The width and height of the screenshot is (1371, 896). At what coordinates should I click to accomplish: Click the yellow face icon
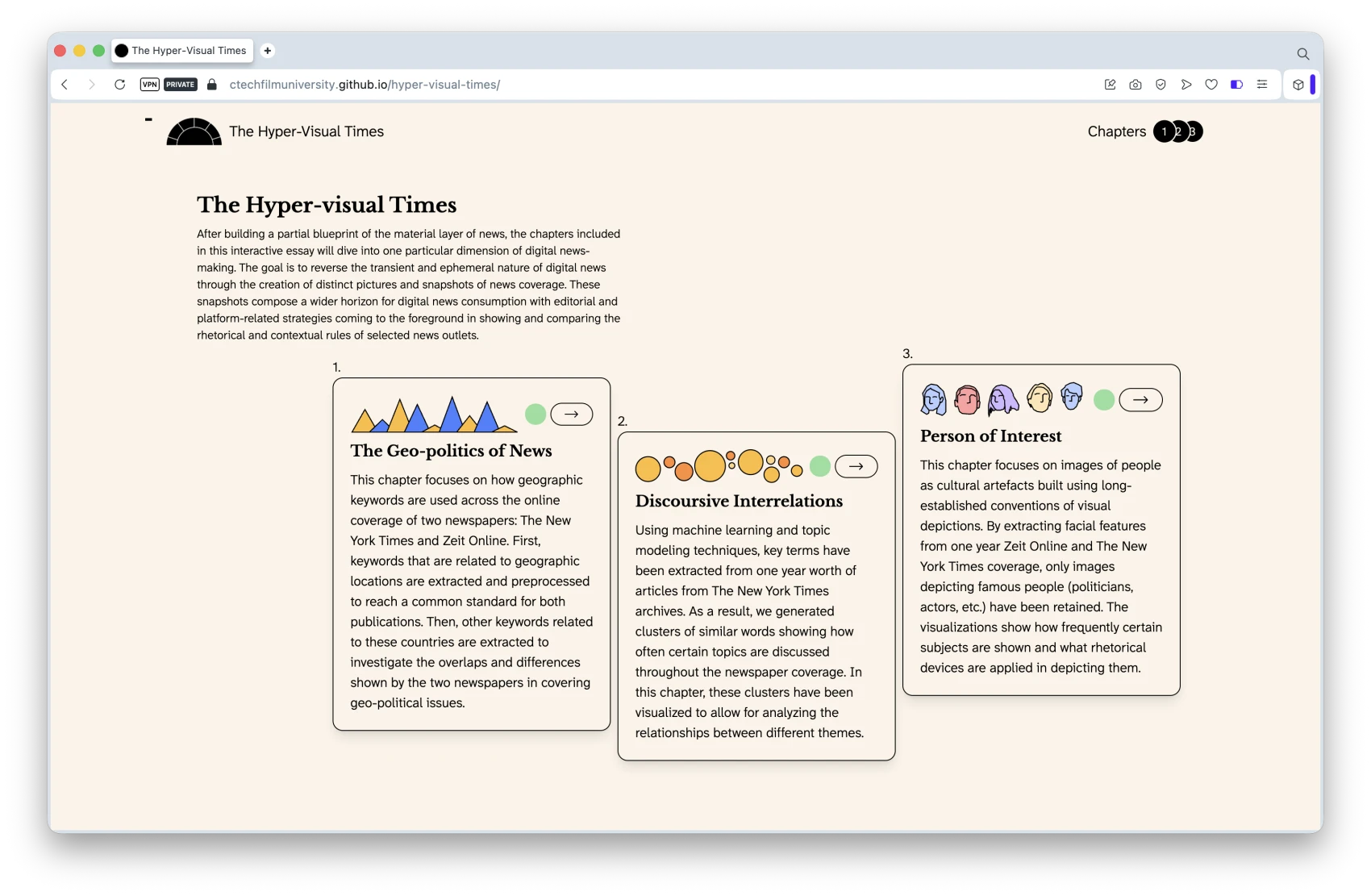[1040, 398]
